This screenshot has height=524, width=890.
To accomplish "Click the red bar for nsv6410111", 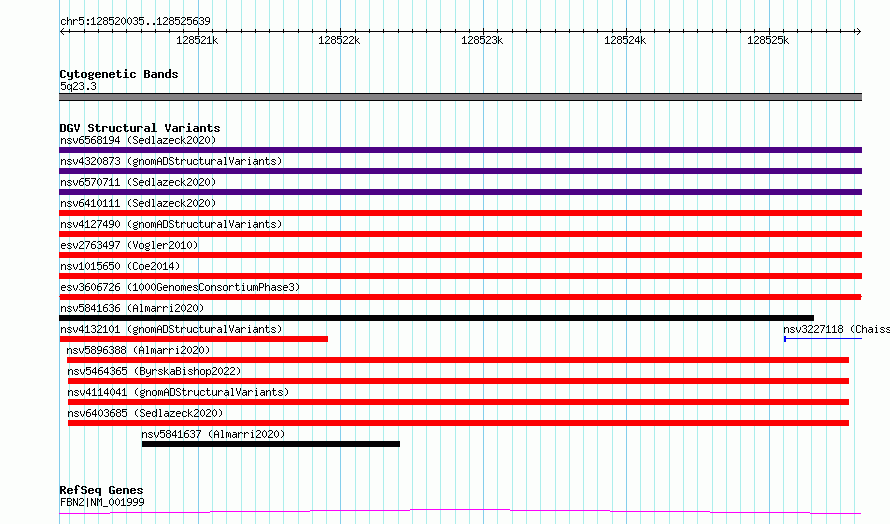I will coord(460,213).
